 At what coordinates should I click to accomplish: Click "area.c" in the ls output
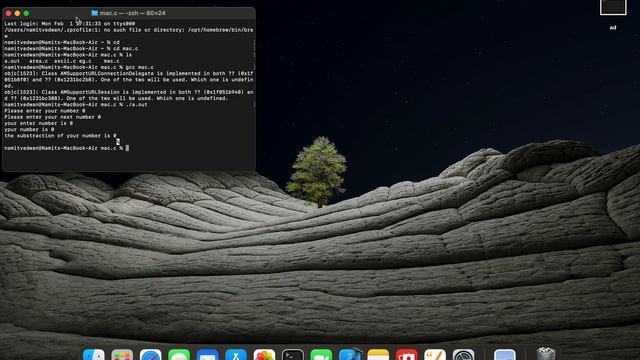(x=38, y=61)
